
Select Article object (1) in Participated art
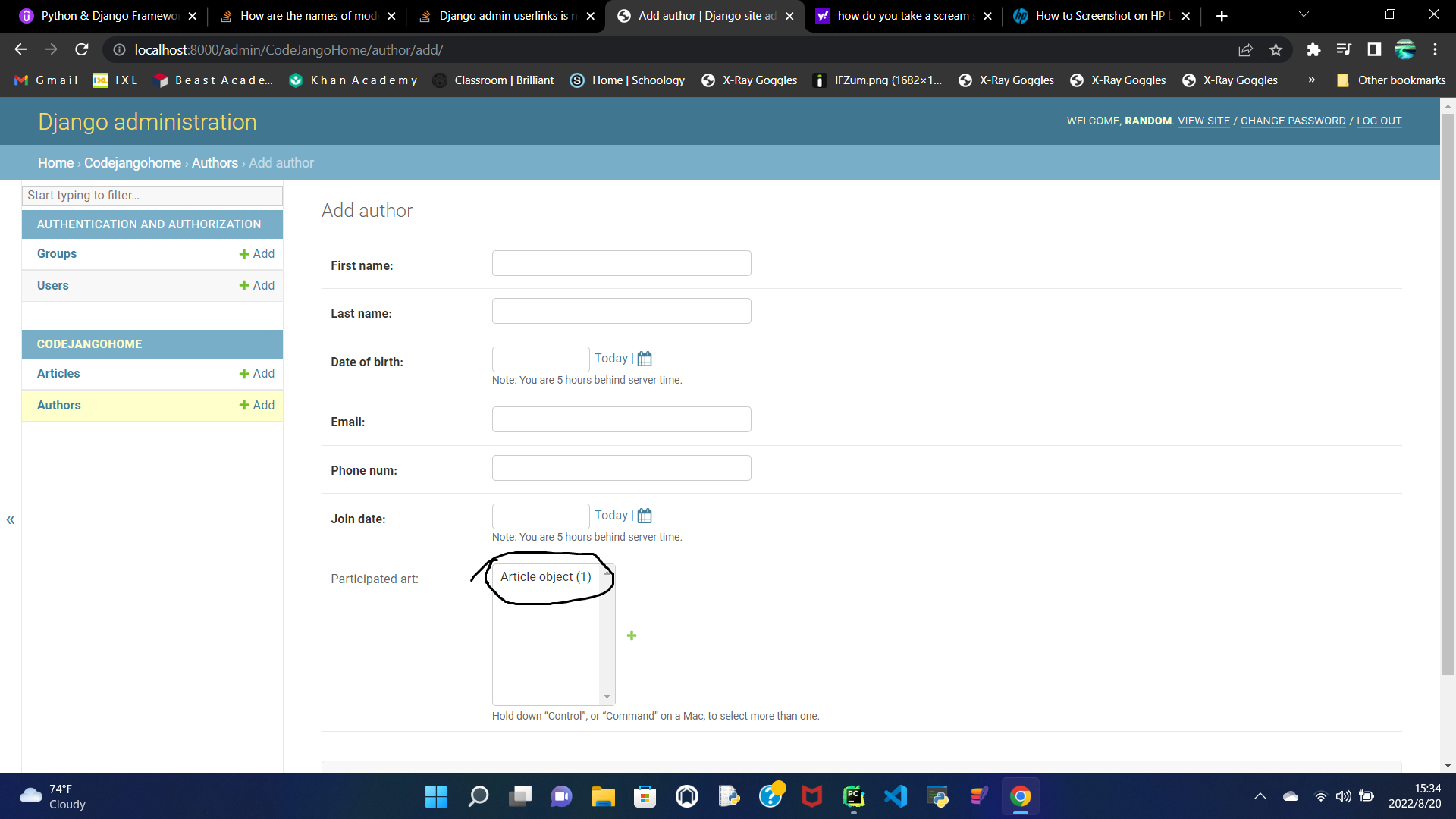[x=546, y=576]
